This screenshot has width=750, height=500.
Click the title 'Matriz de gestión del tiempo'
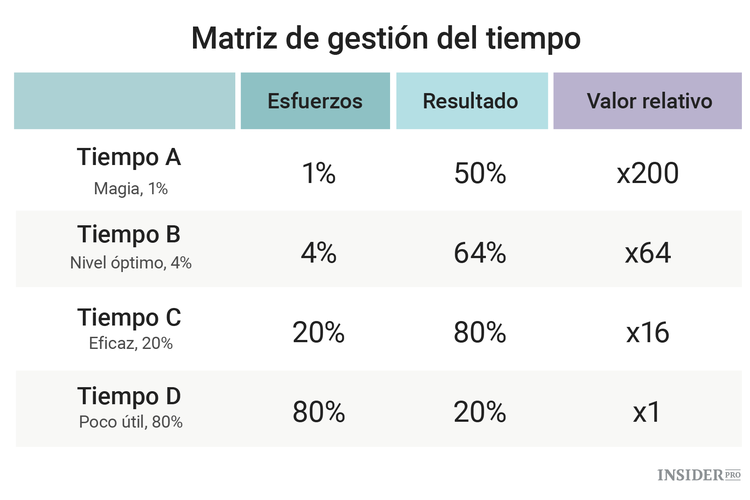(x=385, y=39)
